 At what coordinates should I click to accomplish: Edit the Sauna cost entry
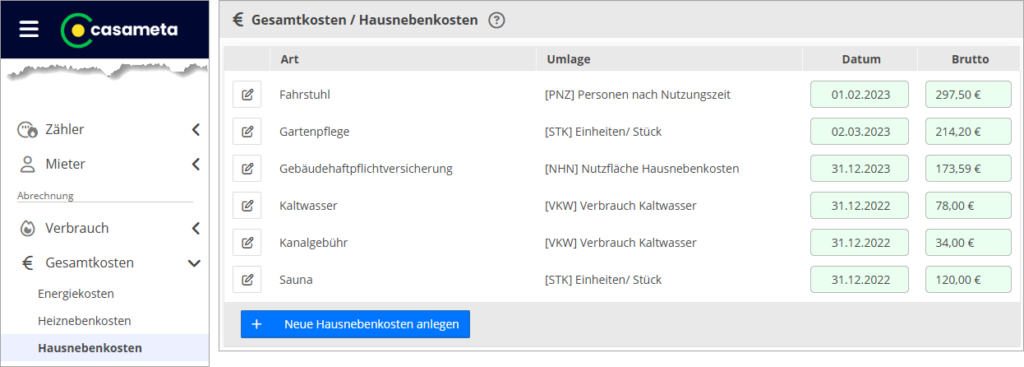[x=247, y=279]
